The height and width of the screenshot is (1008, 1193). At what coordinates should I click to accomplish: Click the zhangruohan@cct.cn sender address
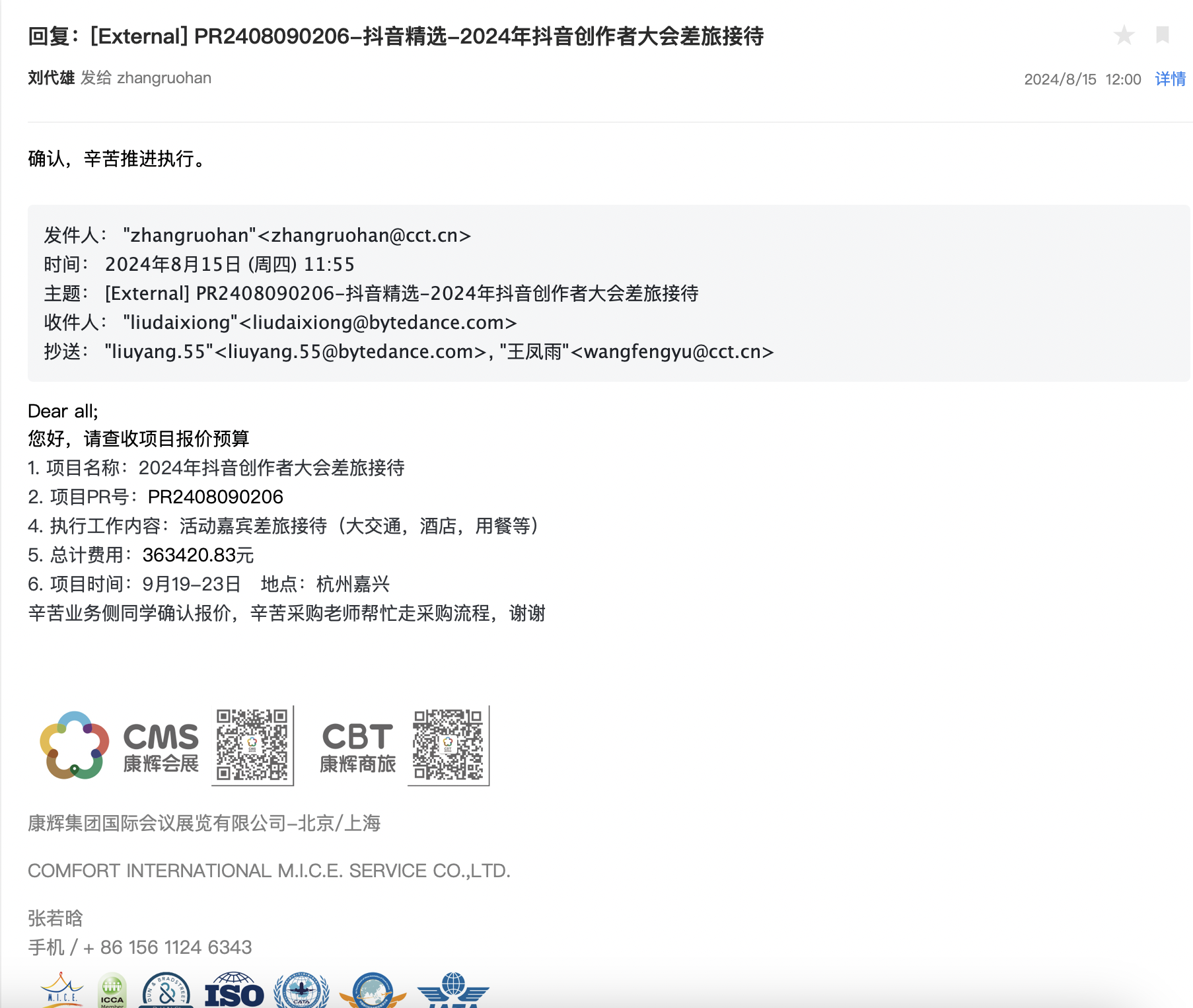363,236
